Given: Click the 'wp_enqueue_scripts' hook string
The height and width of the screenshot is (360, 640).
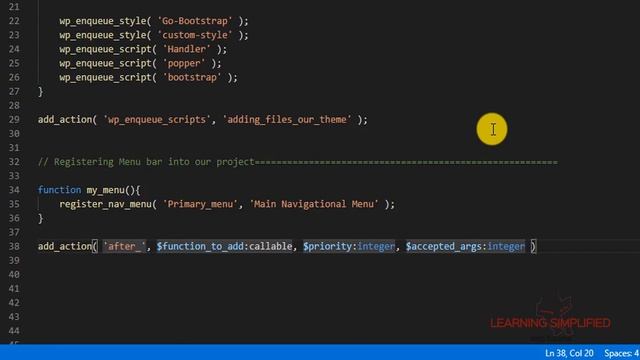Looking at the screenshot, I should tap(157, 120).
